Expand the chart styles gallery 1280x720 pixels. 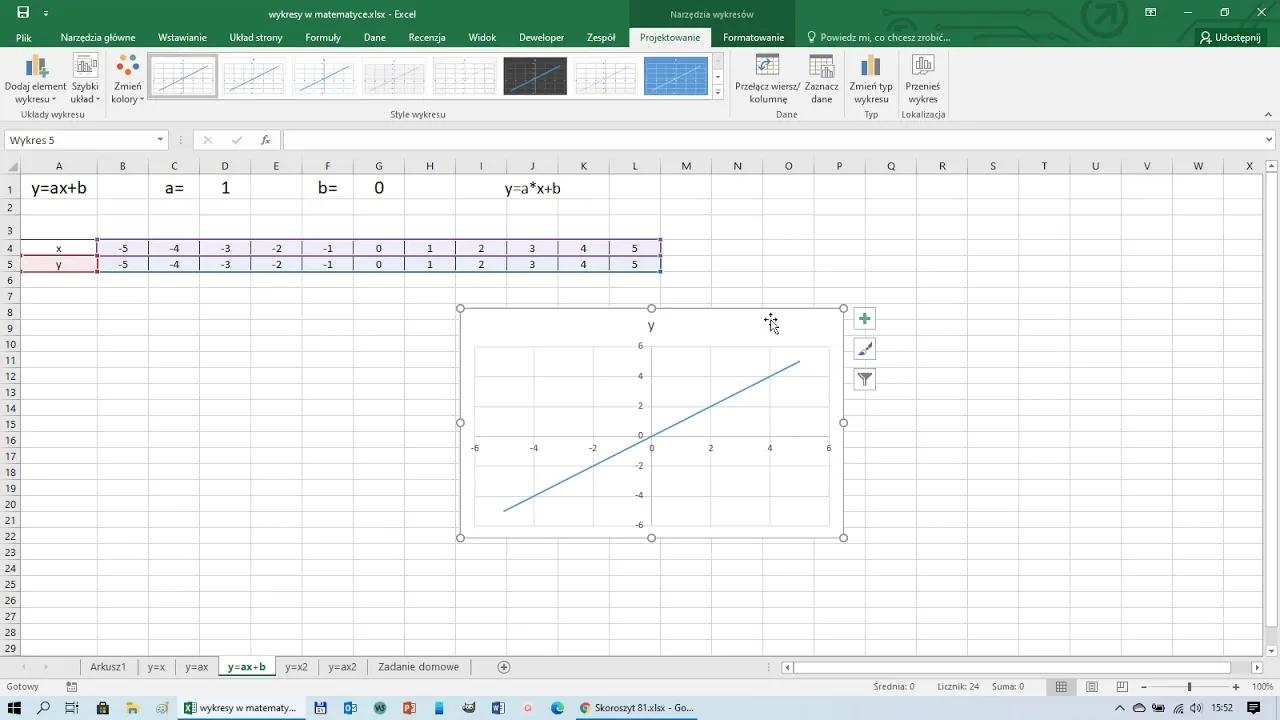click(x=718, y=93)
